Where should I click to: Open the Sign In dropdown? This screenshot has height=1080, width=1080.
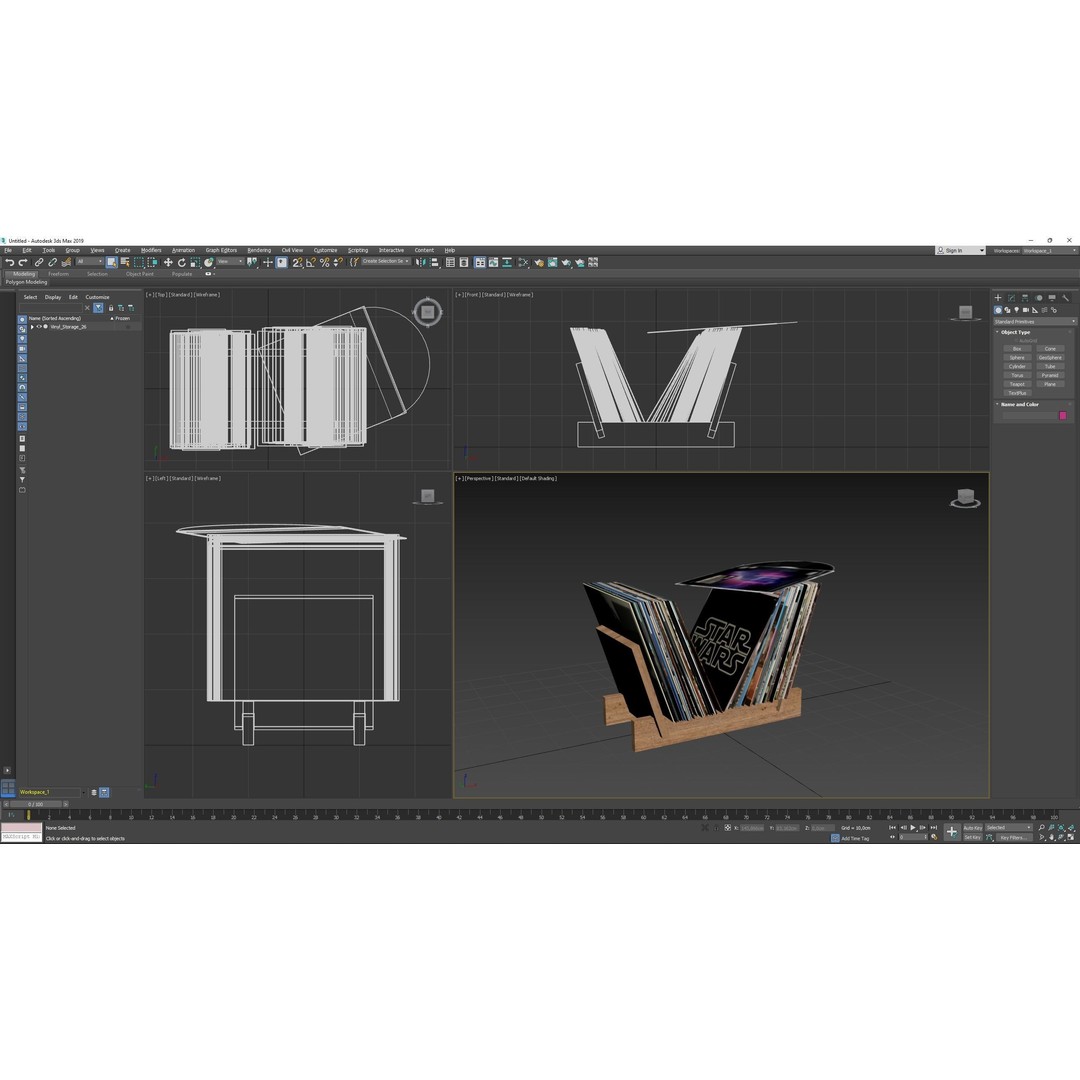960,251
